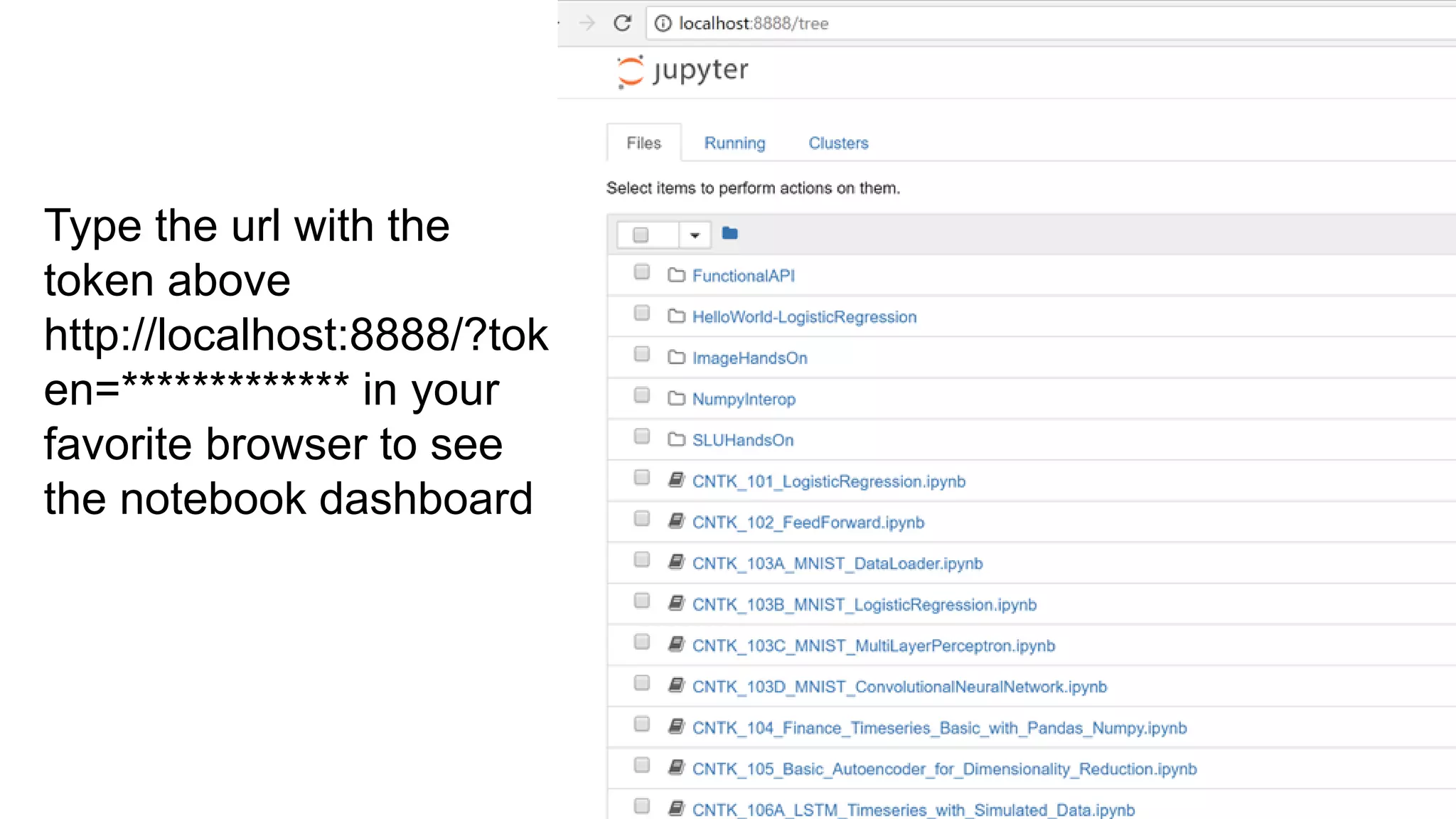Click the blue root folder icon
This screenshot has height=819, width=1456.
coord(729,233)
